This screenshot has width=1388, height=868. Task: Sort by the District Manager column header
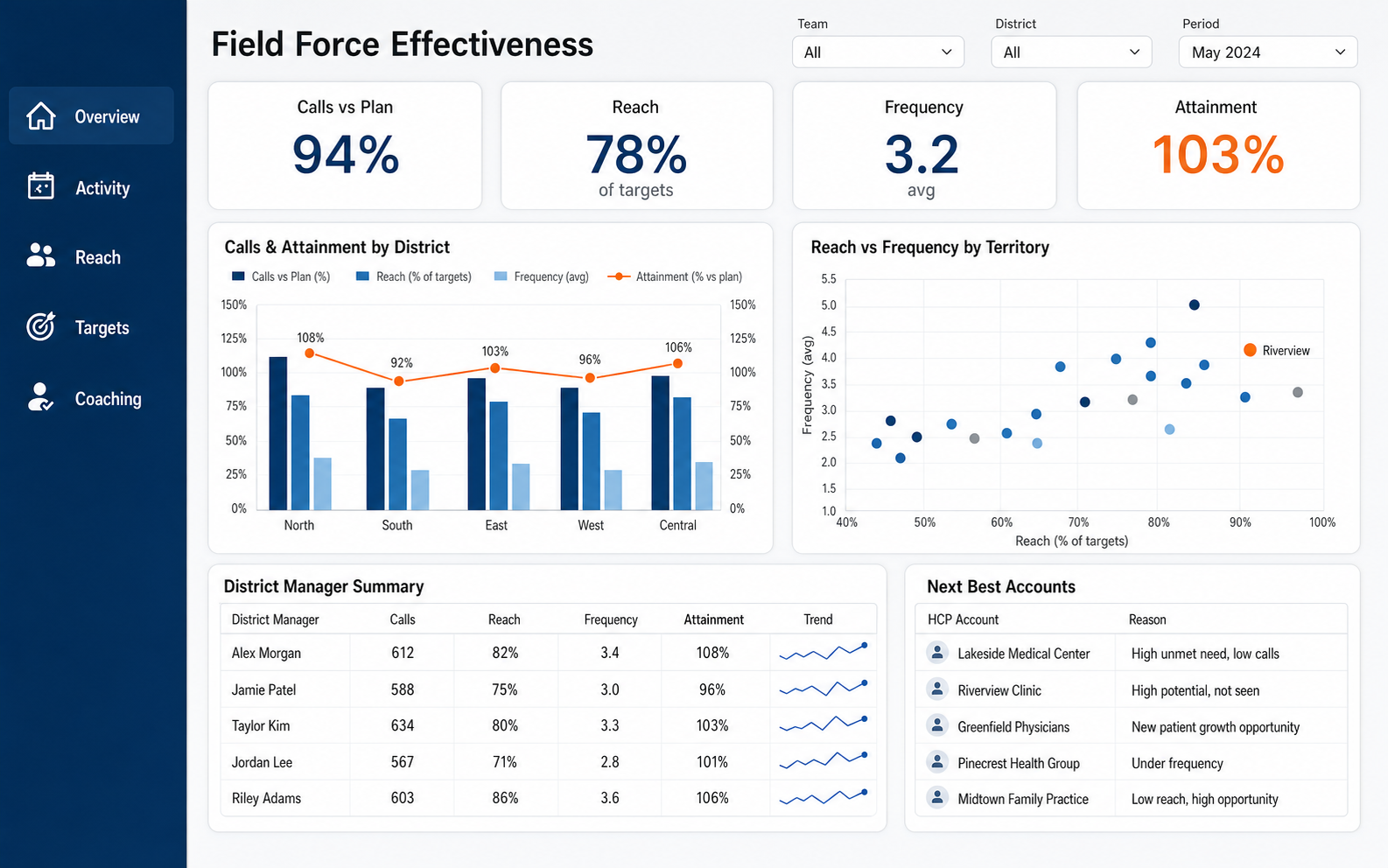pyautogui.click(x=275, y=619)
